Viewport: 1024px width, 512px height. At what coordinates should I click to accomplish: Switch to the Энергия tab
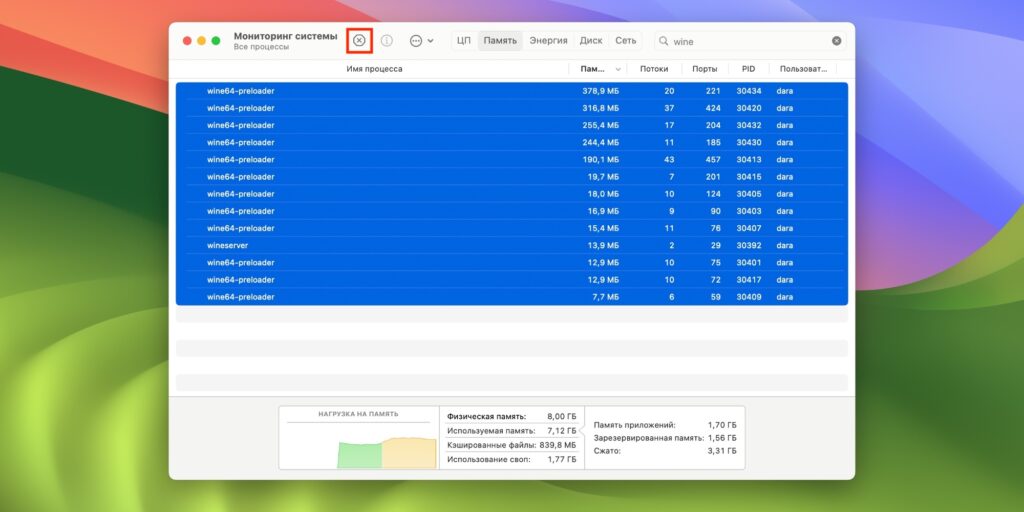point(549,40)
